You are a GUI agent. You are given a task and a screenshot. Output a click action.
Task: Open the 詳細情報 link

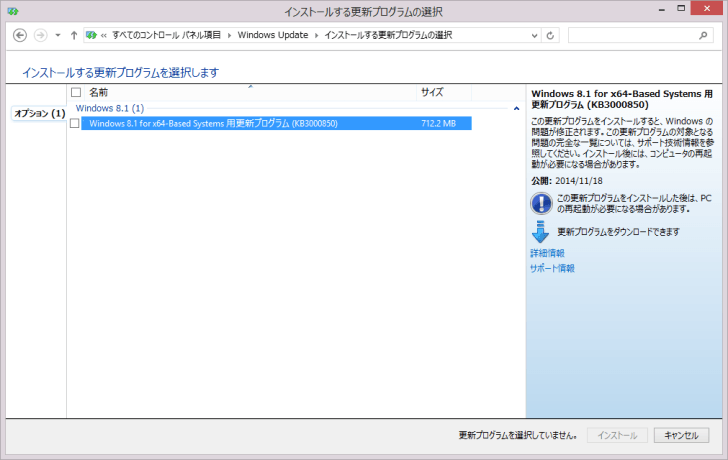[x=546, y=254]
